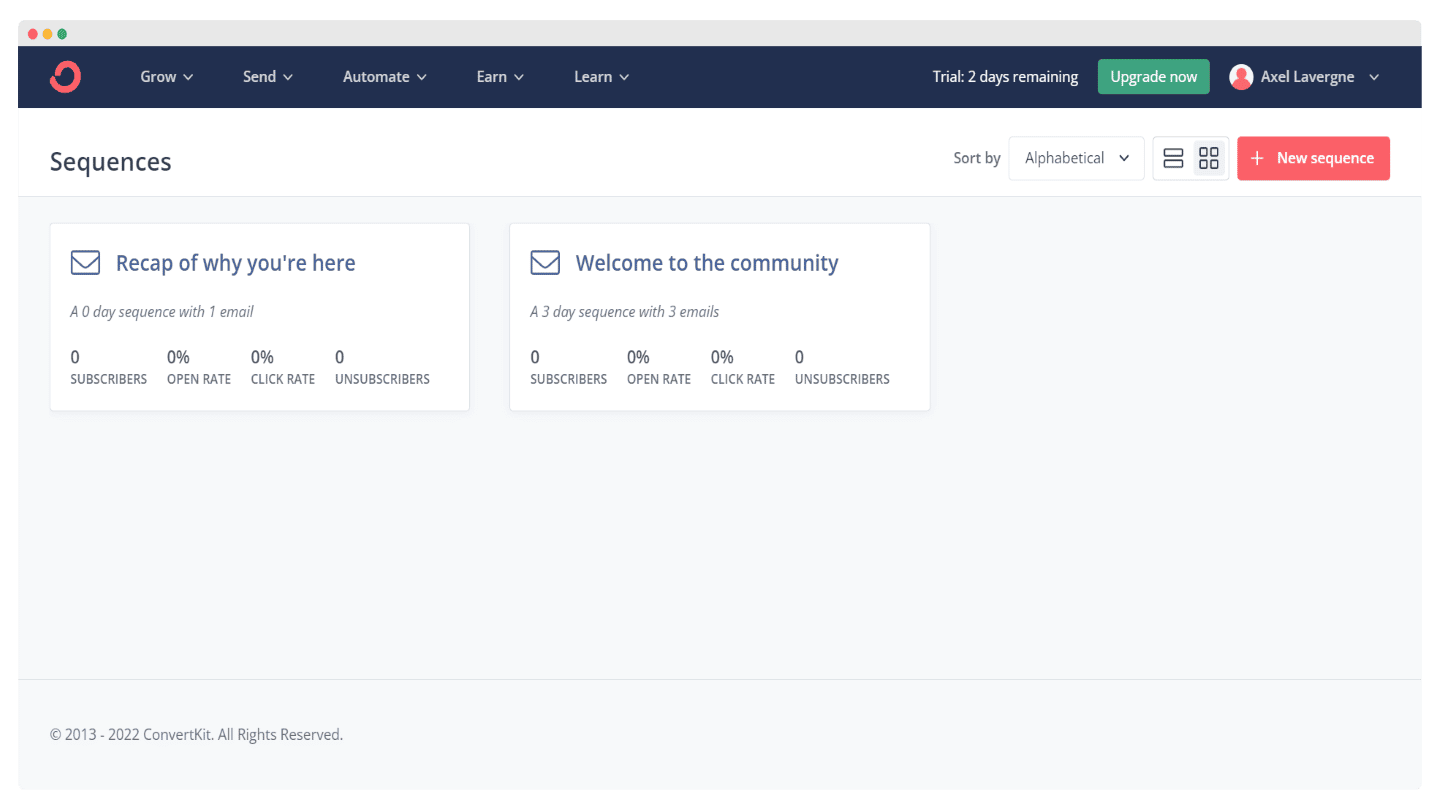The width and height of the screenshot is (1440, 810).
Task: Click SUBSCRIBERS stat on Welcome card
Action: click(x=568, y=367)
